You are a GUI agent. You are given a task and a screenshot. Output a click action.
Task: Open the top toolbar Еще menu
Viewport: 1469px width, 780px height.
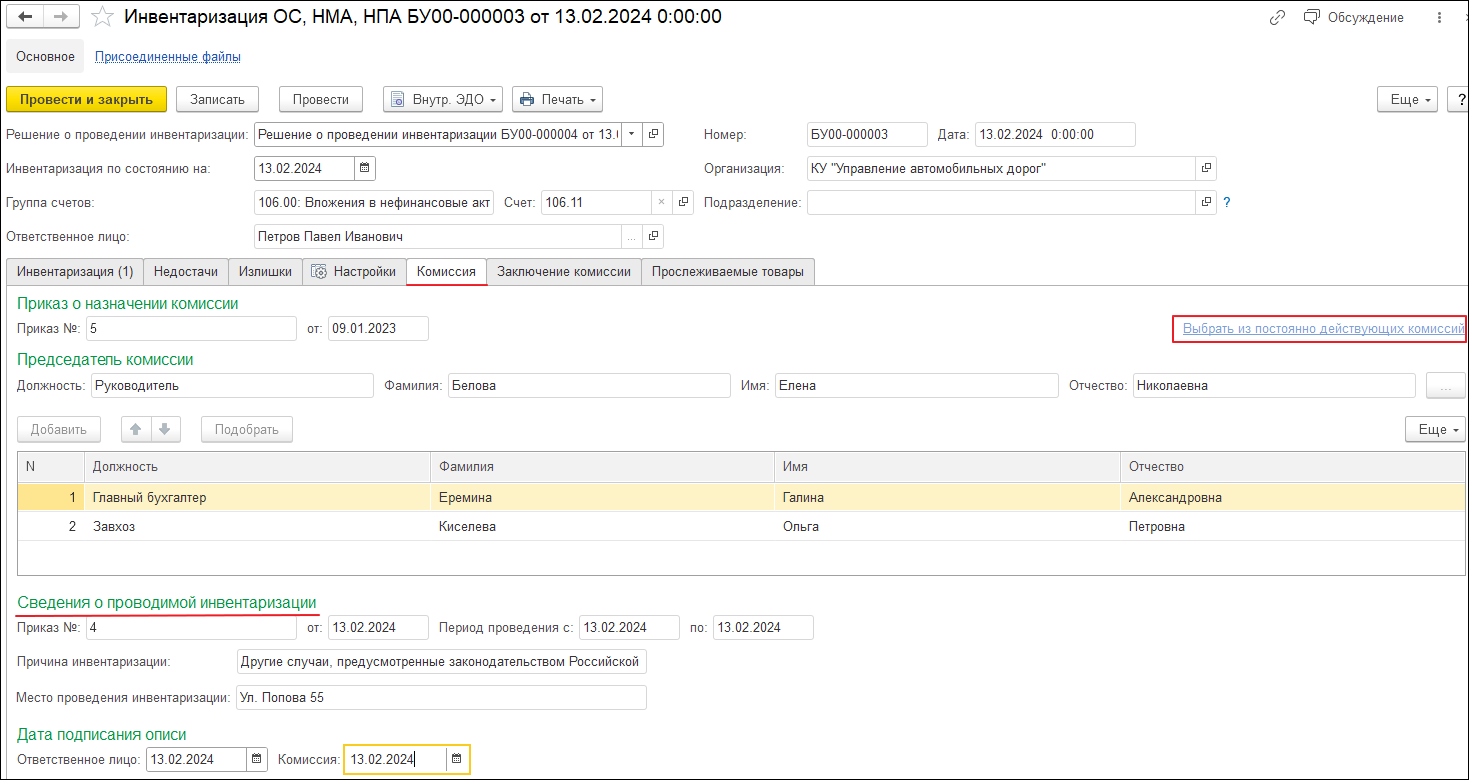(1408, 99)
